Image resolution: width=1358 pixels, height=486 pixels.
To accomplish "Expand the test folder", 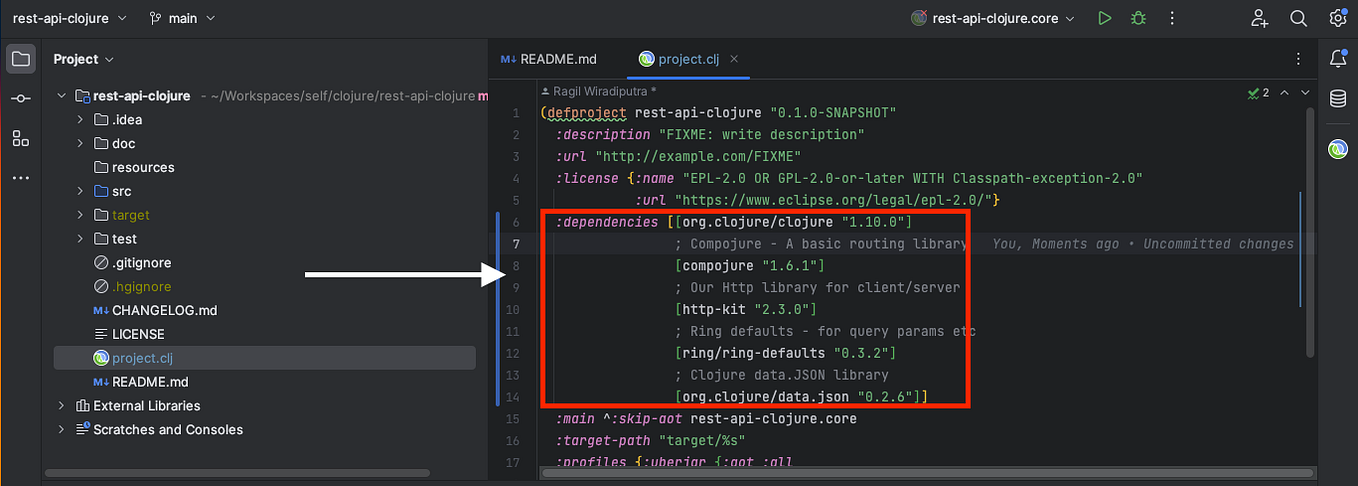I will (x=80, y=239).
